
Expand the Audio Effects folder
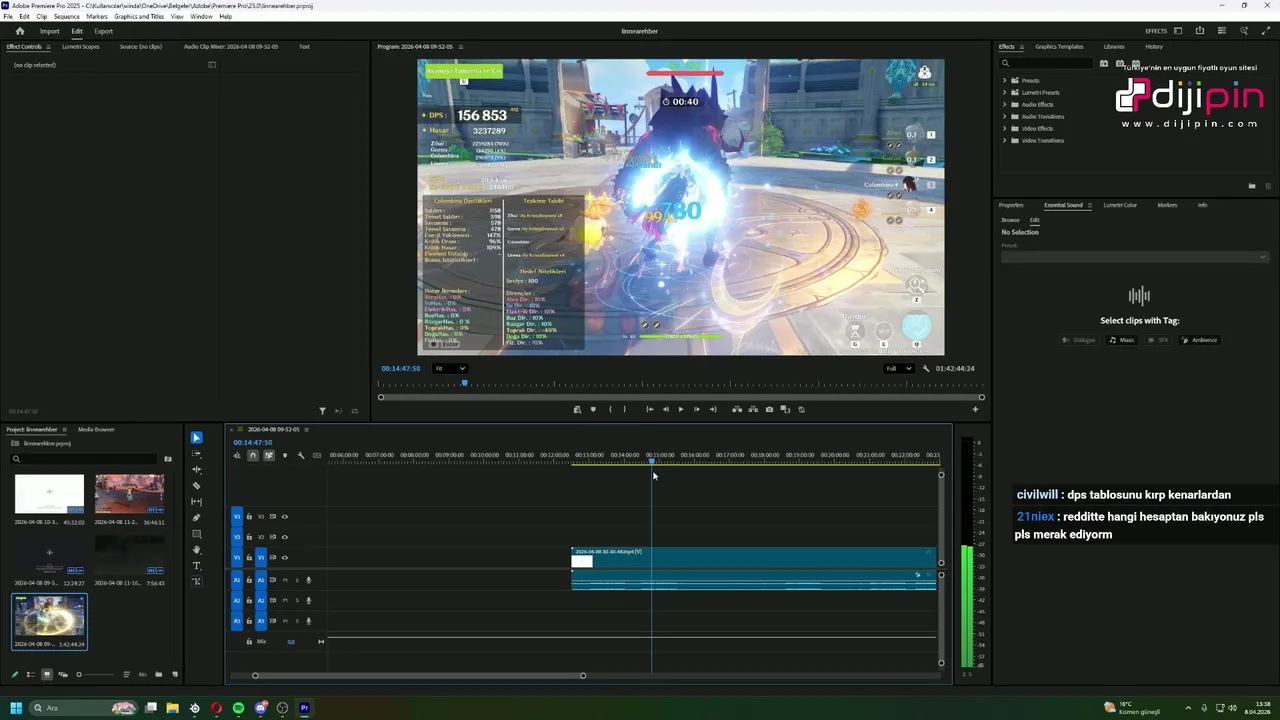[1005, 105]
